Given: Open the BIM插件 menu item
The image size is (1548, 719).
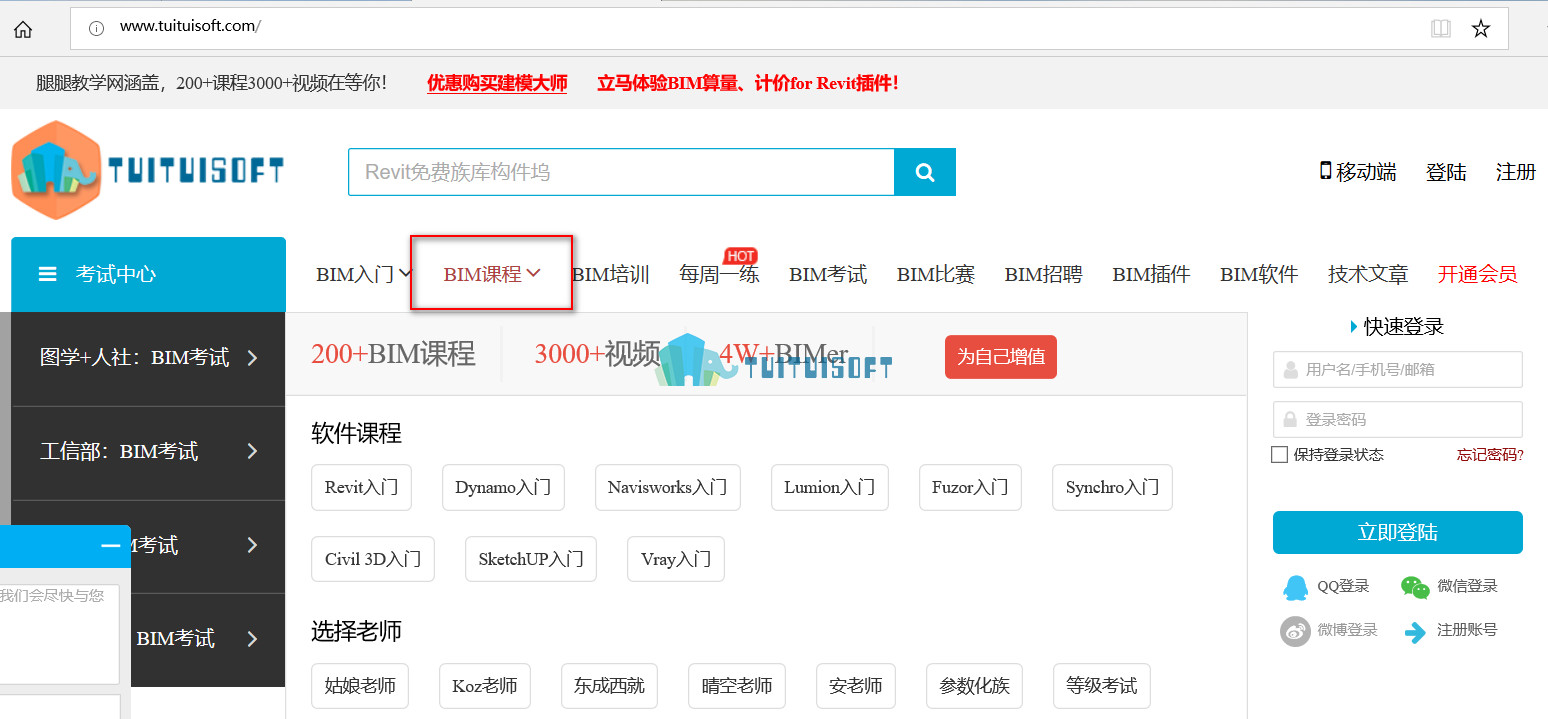Looking at the screenshot, I should [1151, 274].
